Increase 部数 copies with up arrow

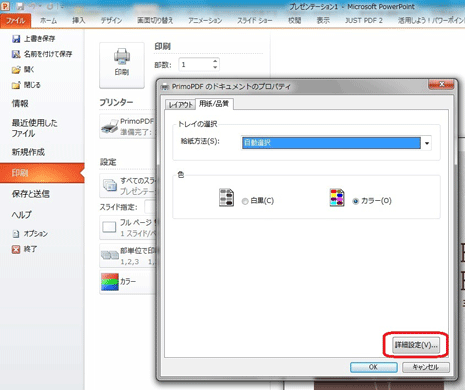pyautogui.click(x=215, y=61)
